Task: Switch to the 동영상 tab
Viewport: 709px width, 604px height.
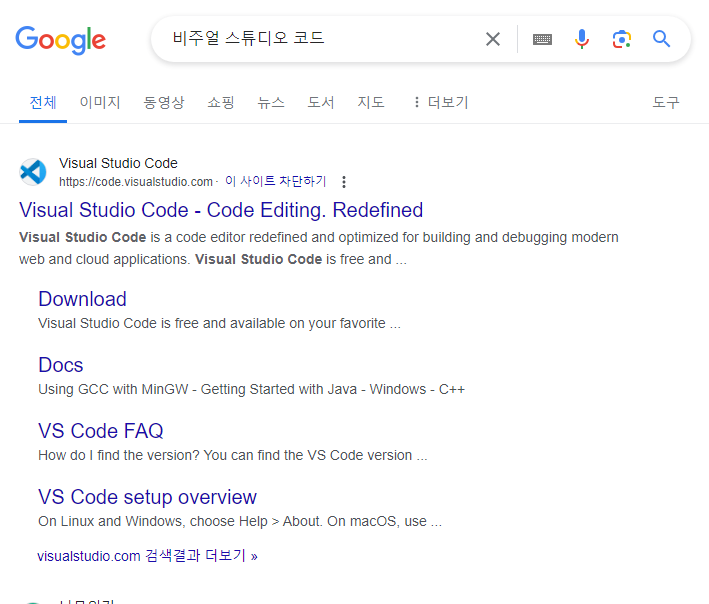Action: [164, 102]
